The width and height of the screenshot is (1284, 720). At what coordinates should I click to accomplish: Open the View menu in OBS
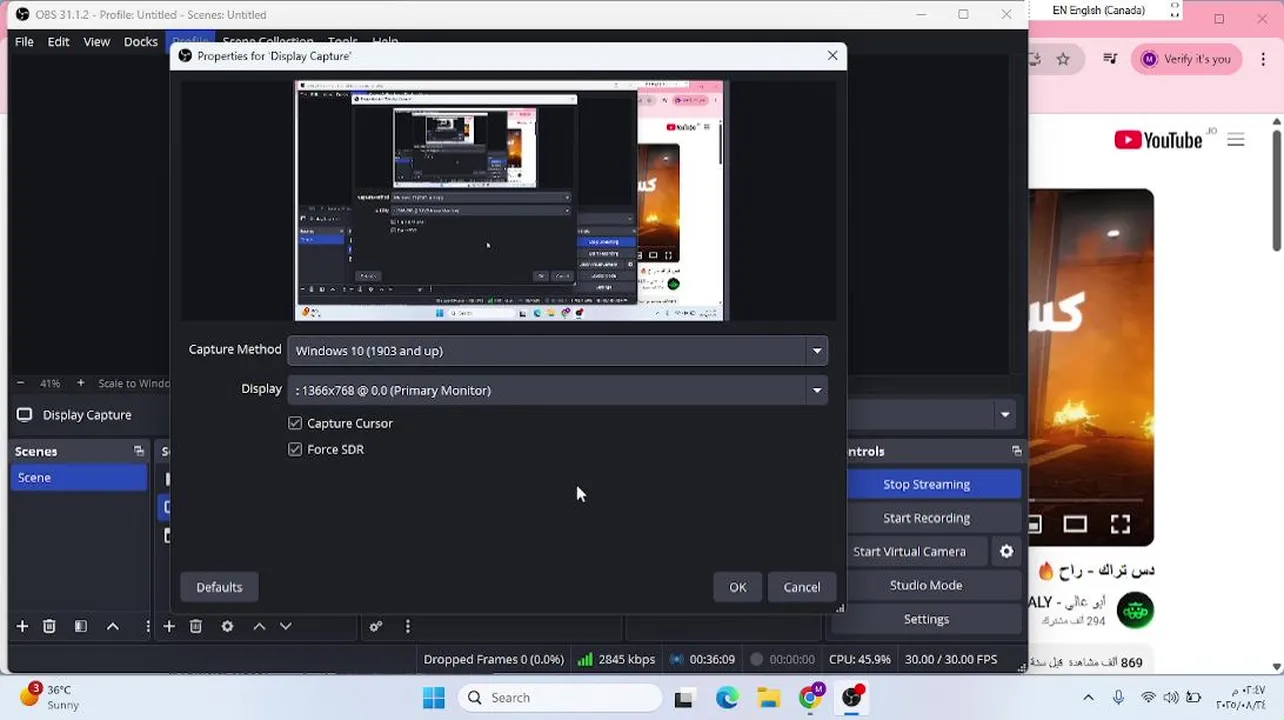coord(96,41)
